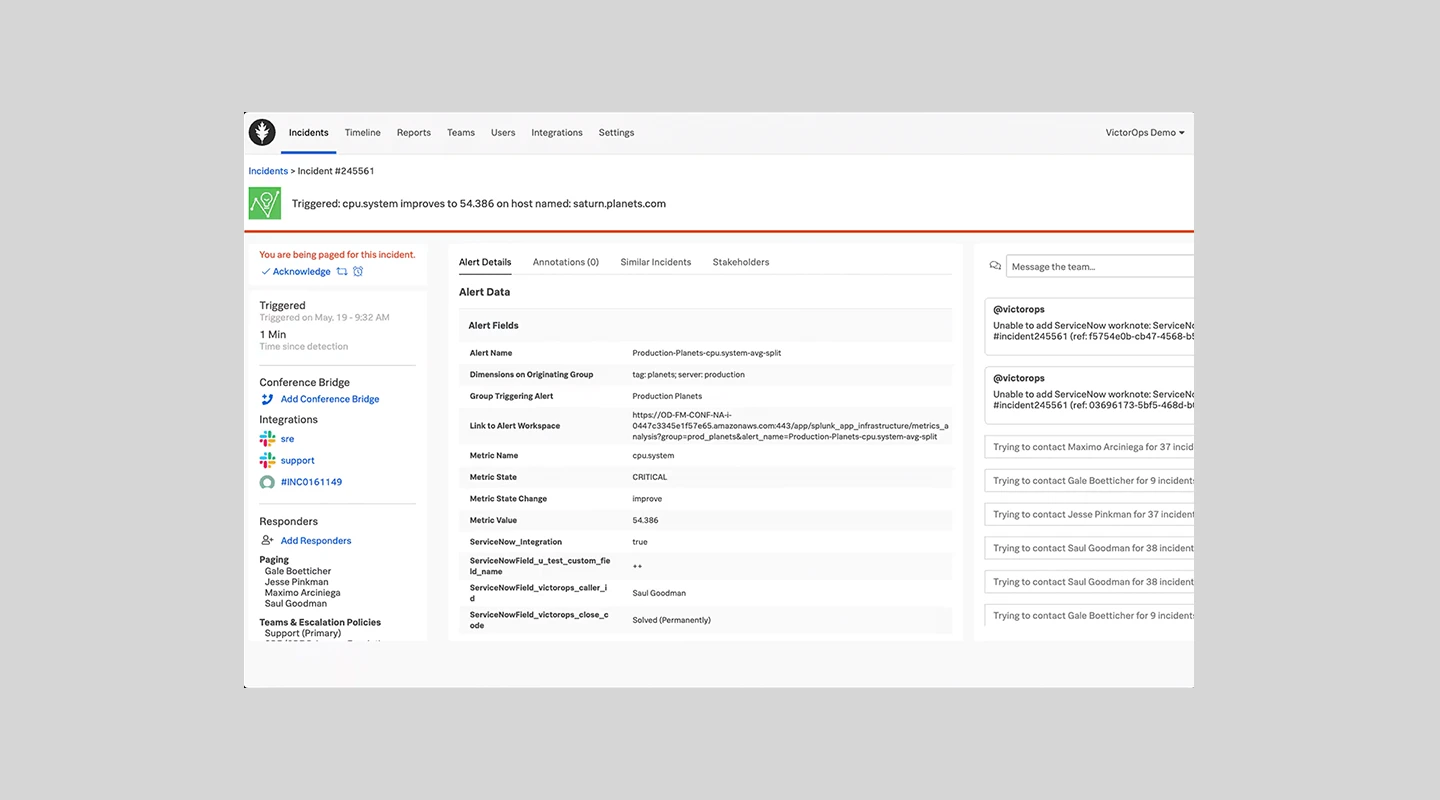Click the snooze alarm clock icon
This screenshot has height=800, width=1440.
[x=358, y=272]
